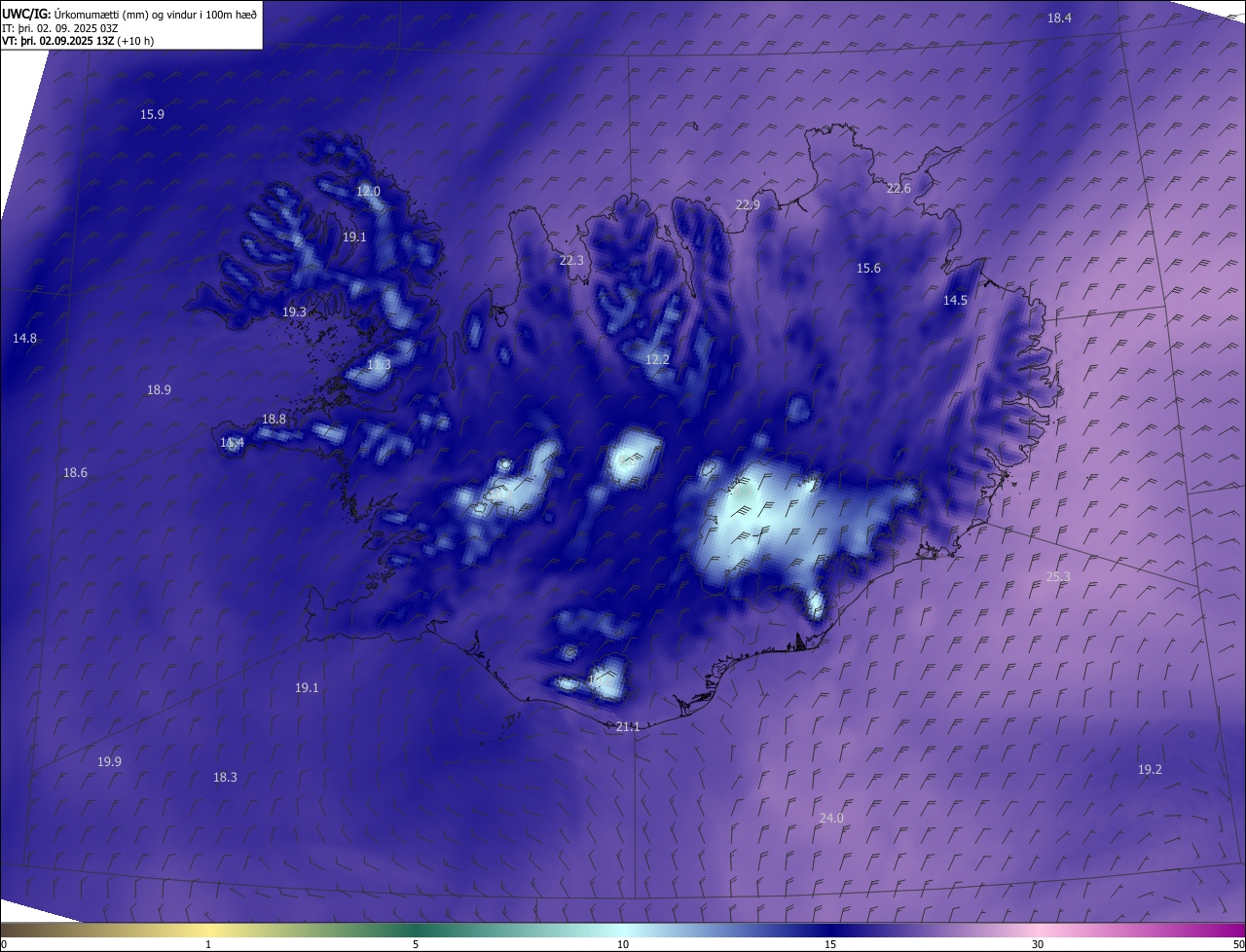The height and width of the screenshot is (952, 1246).
Task: Click the 19.1 value above 18.3 over the sea
Action: tap(307, 687)
